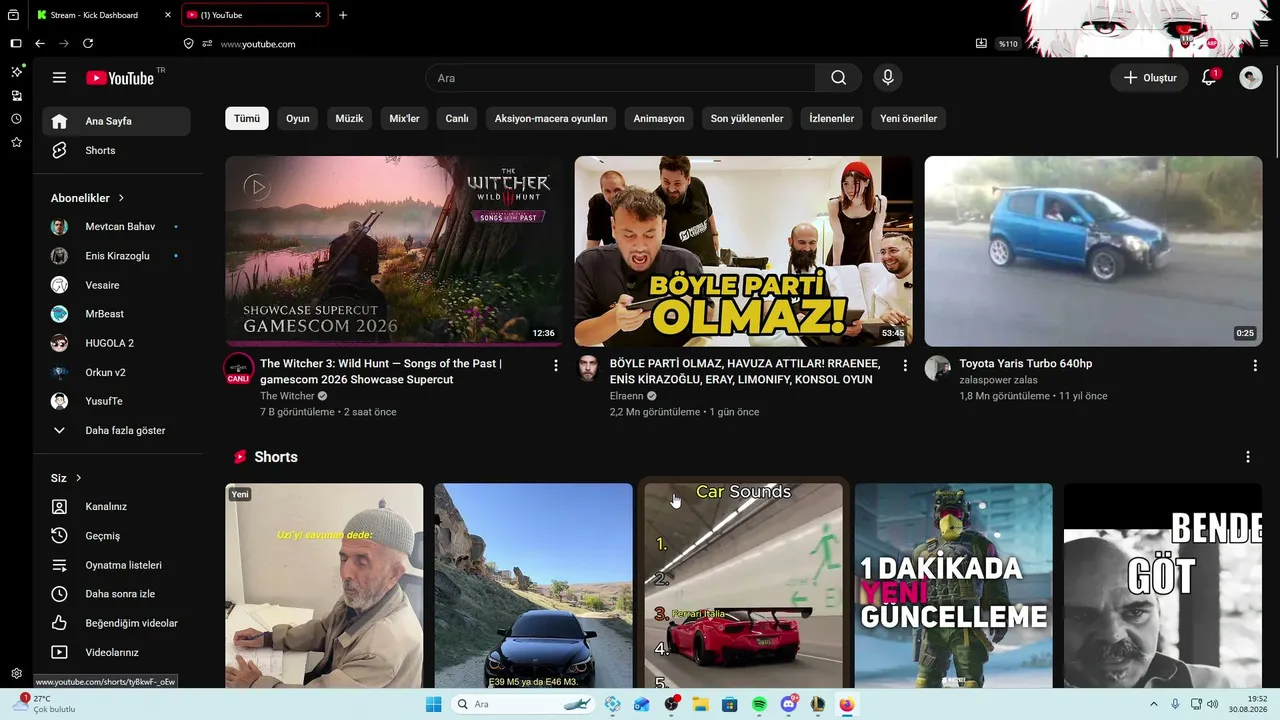
Task: Click the browser address bar URL
Action: pos(258,44)
